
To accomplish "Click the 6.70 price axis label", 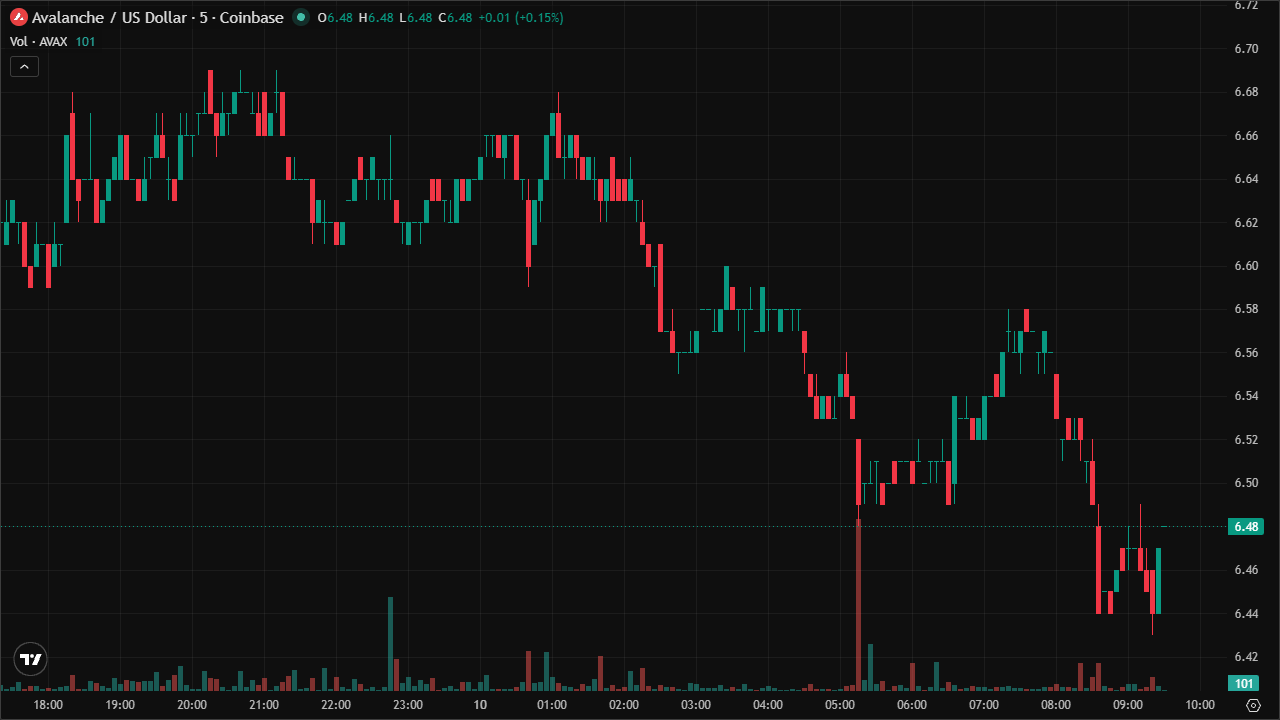I will 1245,48.
